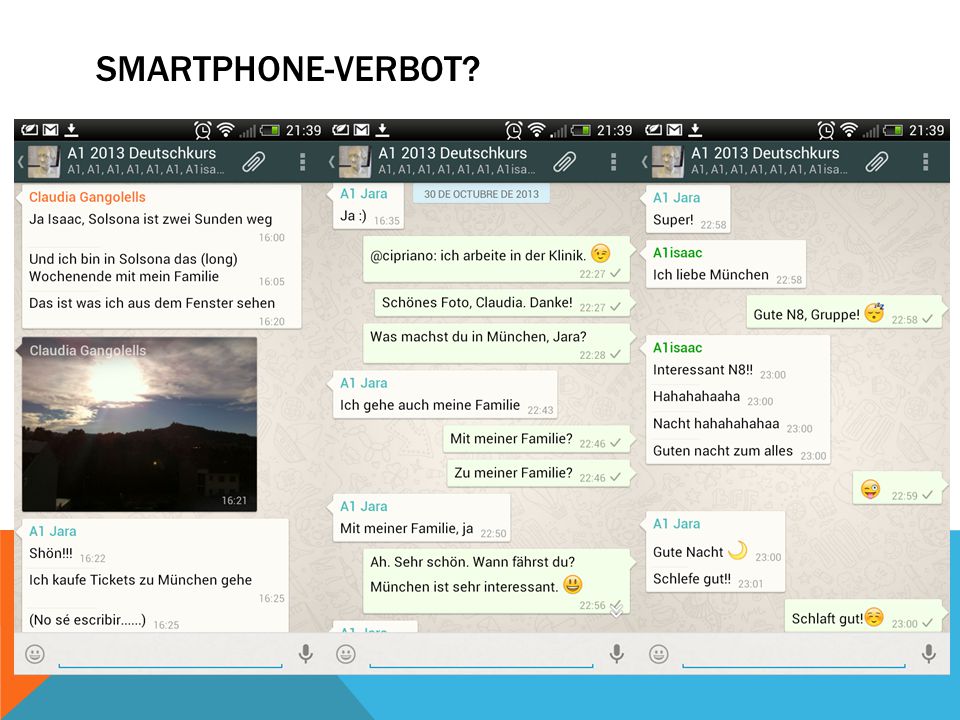Image resolution: width=960 pixels, height=720 pixels.
Task: Select the message 'Hahahahaaha' at 23:00
Action: pyautogui.click(x=696, y=396)
